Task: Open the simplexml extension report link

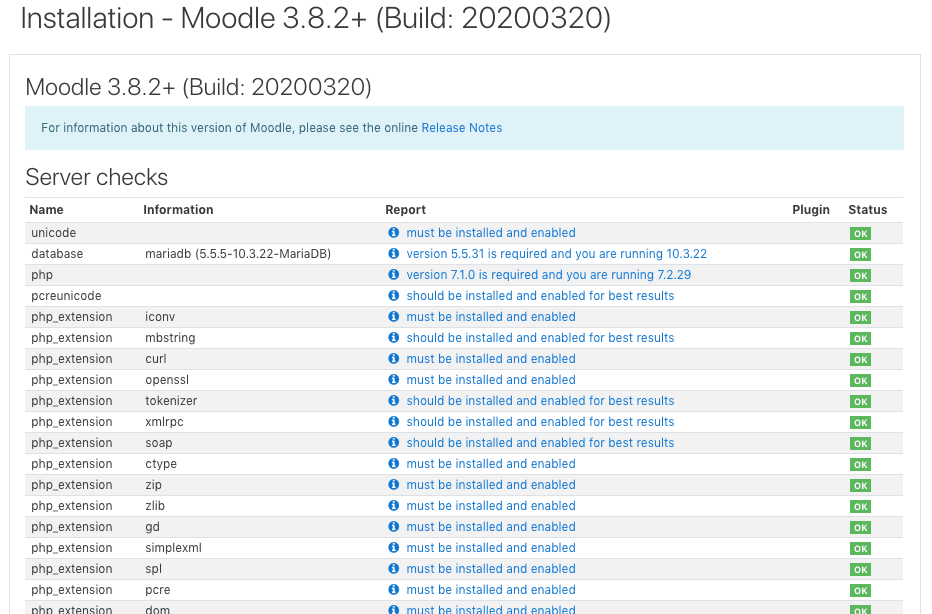Action: point(490,548)
